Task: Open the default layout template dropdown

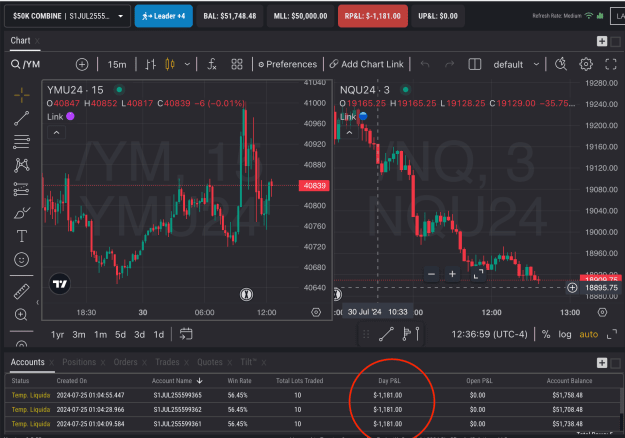Action: (x=516, y=64)
